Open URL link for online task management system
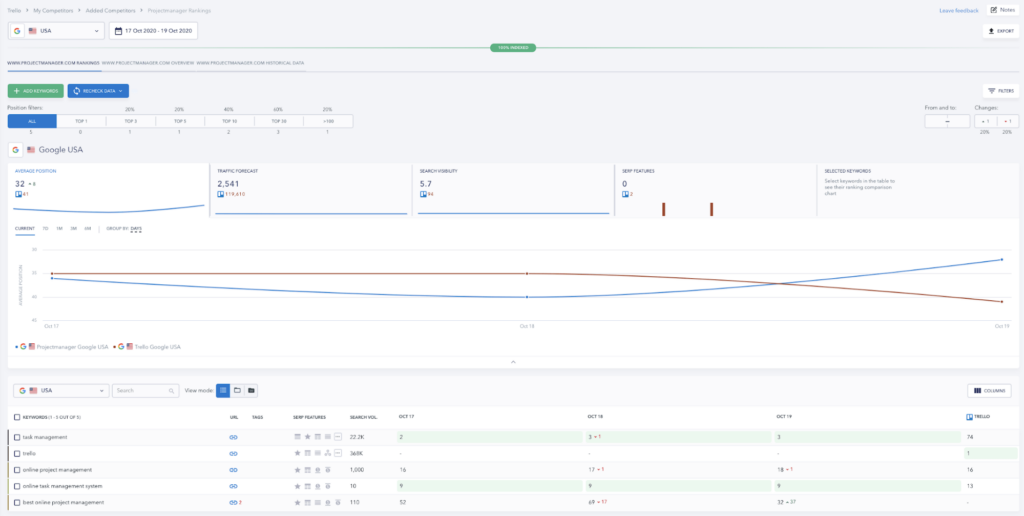Screen dimensions: 1024x516 (x=233, y=486)
